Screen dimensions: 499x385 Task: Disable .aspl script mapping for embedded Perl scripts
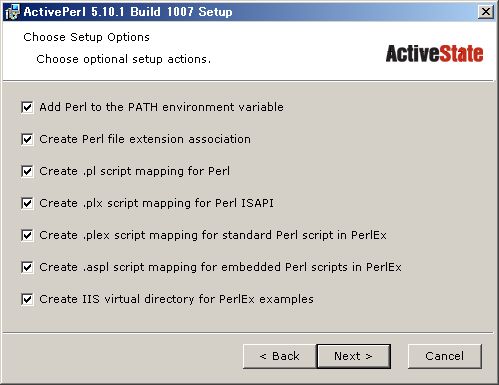click(x=27, y=267)
